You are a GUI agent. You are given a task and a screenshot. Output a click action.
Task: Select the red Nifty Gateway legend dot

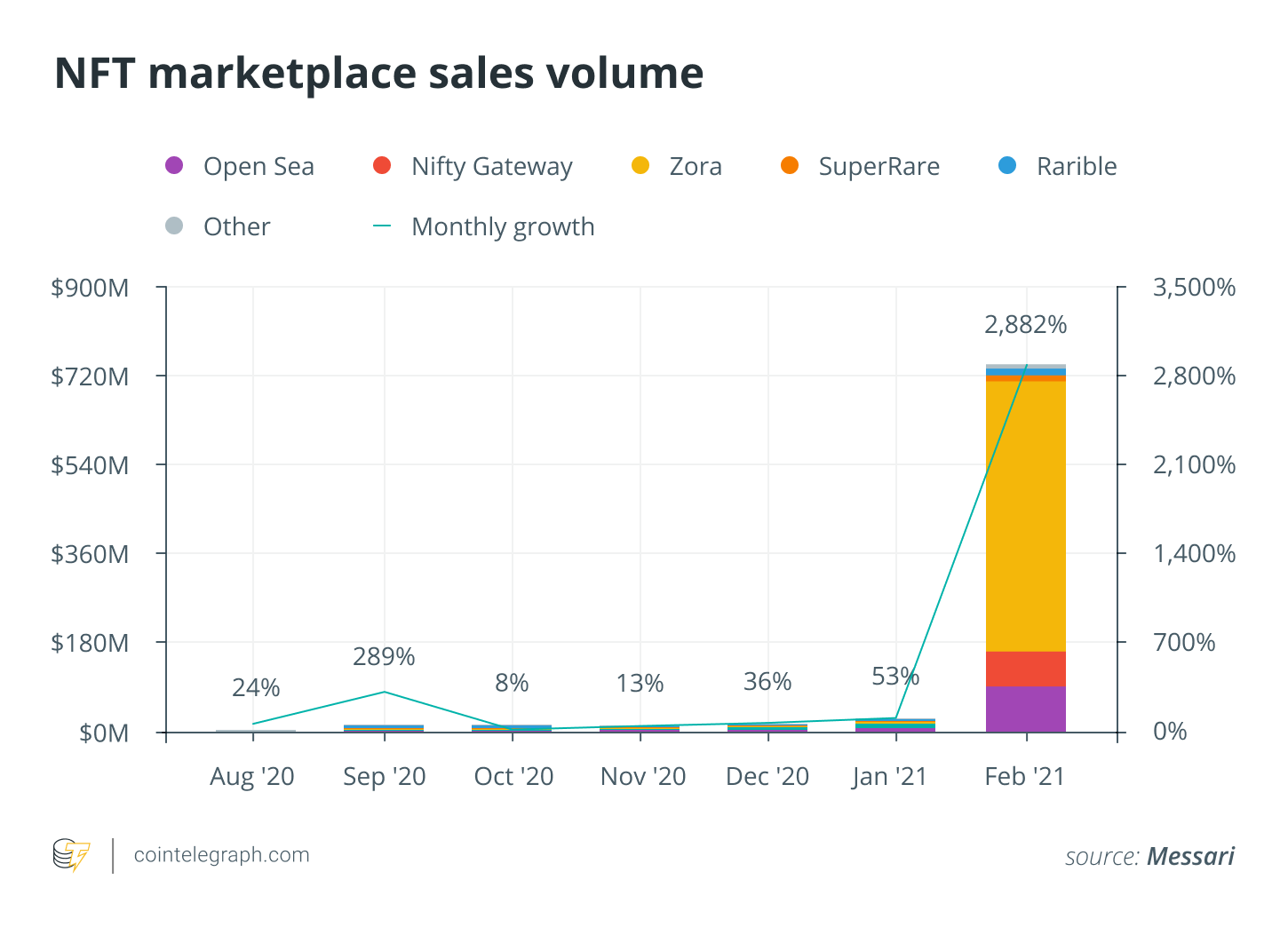click(382, 165)
